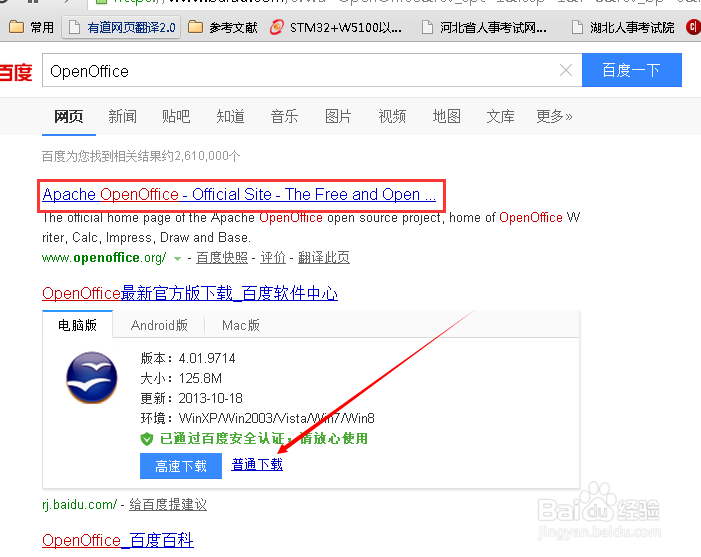Click the green security shield icon
This screenshot has width=701, height=557.
point(147,439)
